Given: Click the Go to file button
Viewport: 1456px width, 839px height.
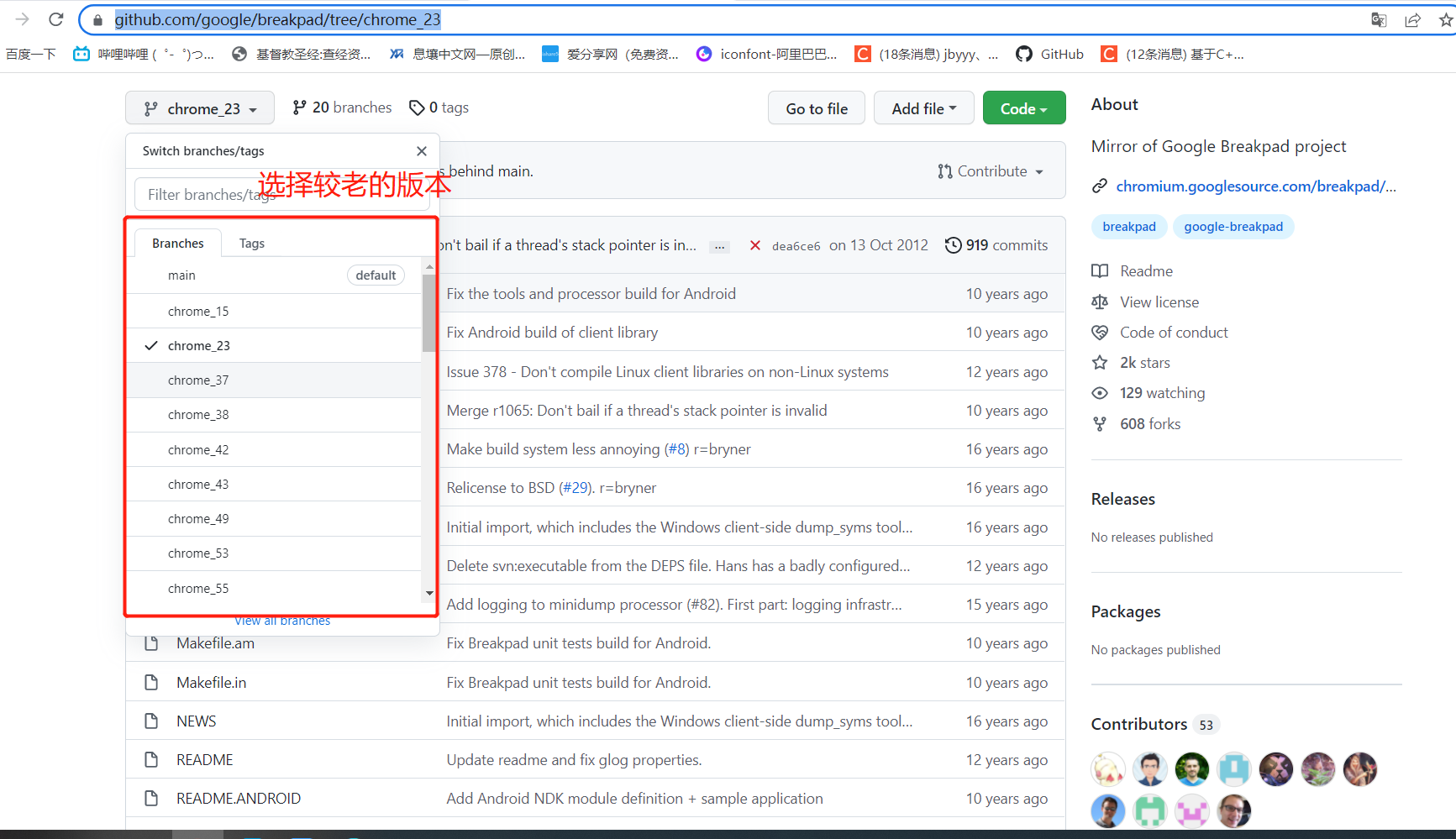Looking at the screenshot, I should point(816,107).
